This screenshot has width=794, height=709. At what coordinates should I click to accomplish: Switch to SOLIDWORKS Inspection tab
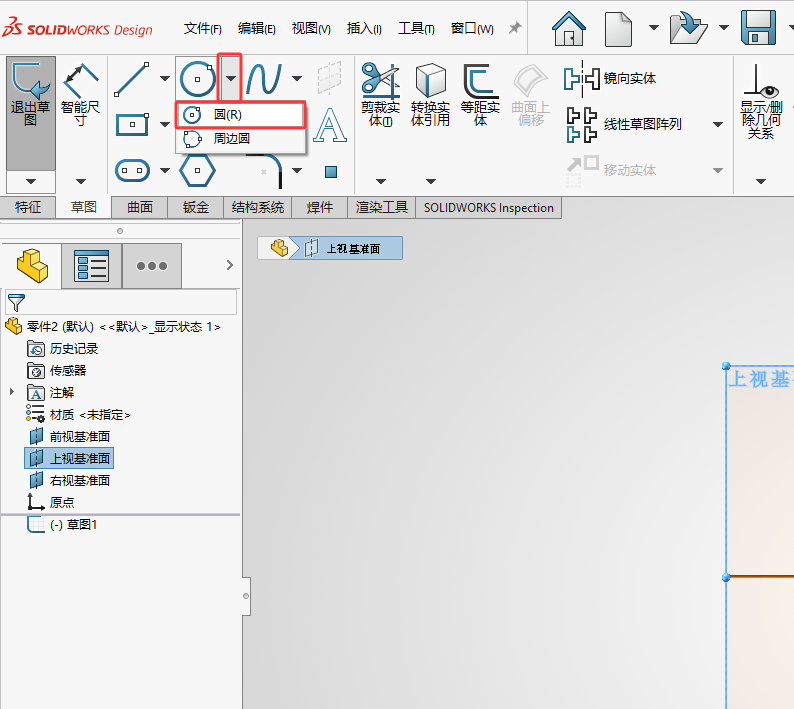(x=489, y=208)
